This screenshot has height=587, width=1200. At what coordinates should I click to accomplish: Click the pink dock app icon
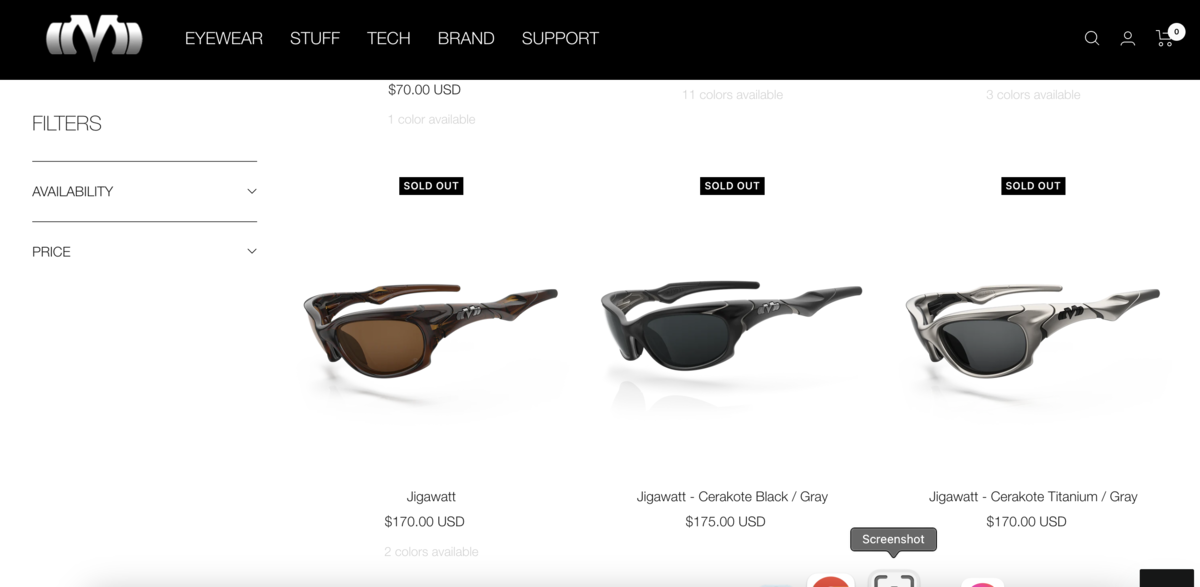(x=983, y=583)
